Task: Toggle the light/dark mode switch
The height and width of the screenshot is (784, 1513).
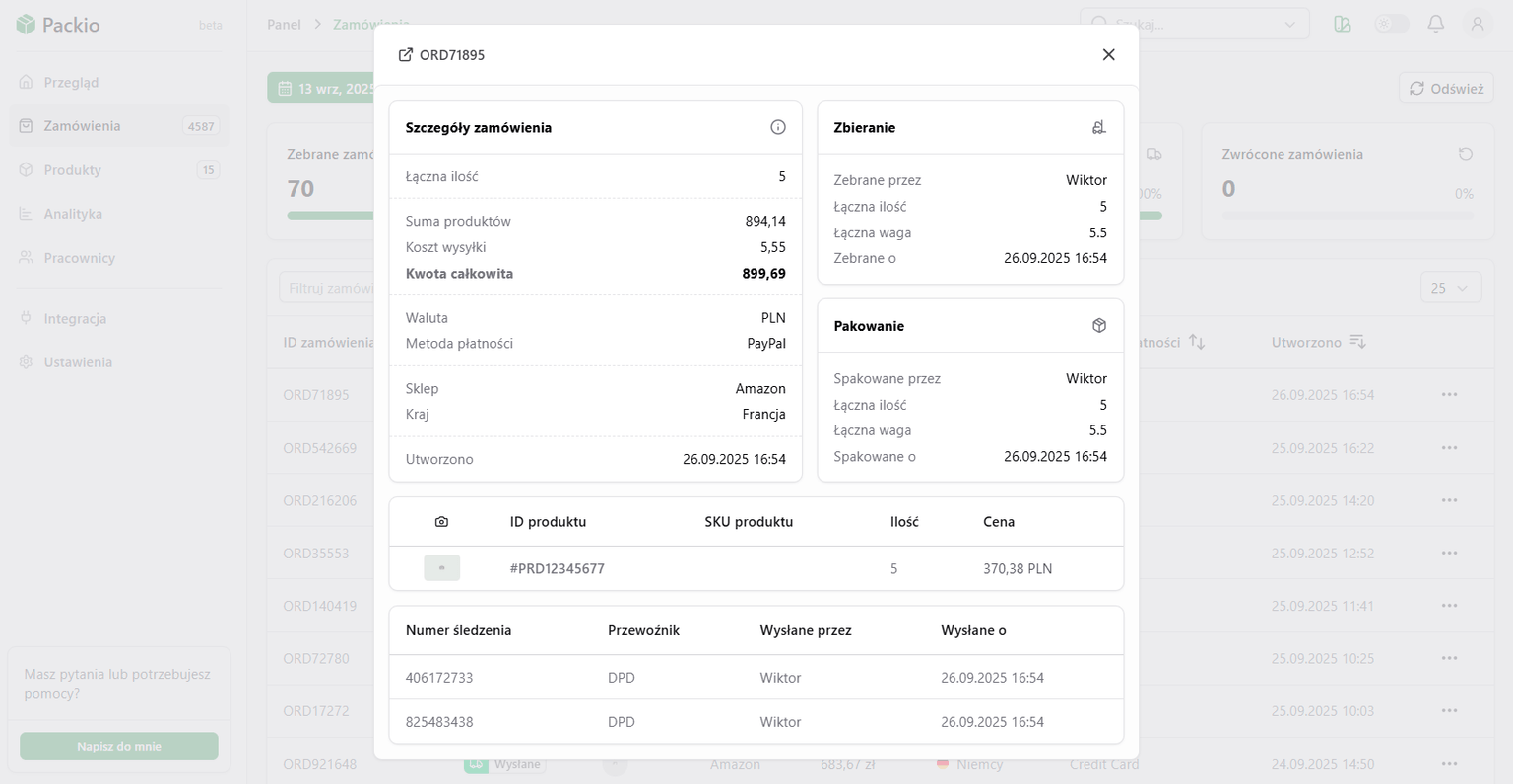Action: point(1391,24)
